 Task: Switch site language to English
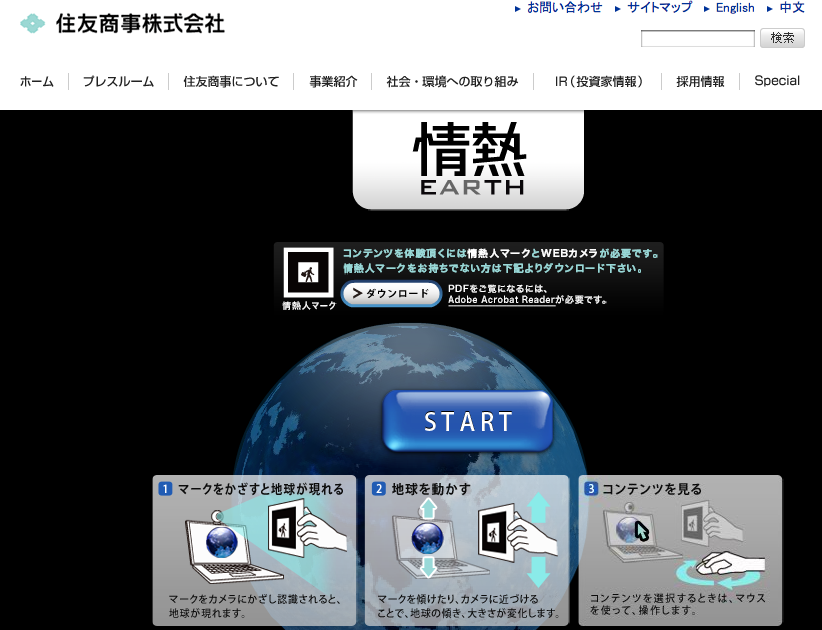(735, 8)
